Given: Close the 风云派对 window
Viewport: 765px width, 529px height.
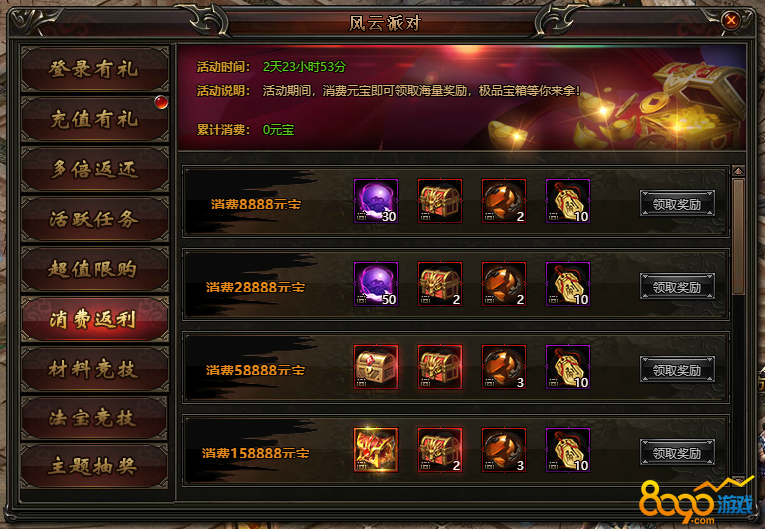Looking at the screenshot, I should click(731, 20).
